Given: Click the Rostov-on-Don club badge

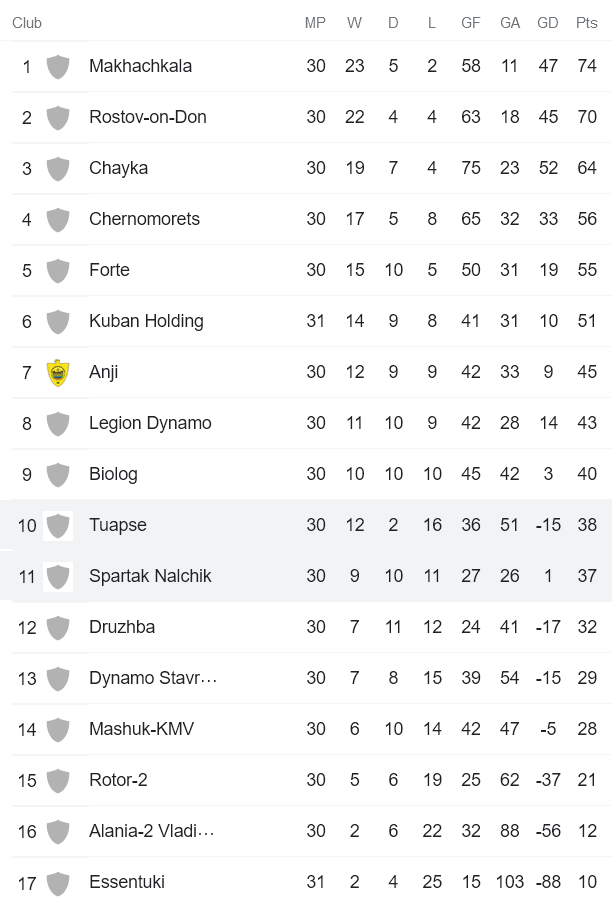Looking at the screenshot, I should coord(59,117).
